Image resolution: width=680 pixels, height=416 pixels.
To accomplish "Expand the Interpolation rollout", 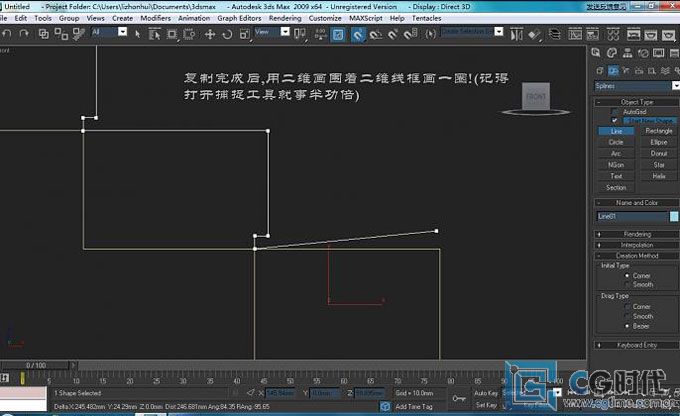I will click(637, 245).
